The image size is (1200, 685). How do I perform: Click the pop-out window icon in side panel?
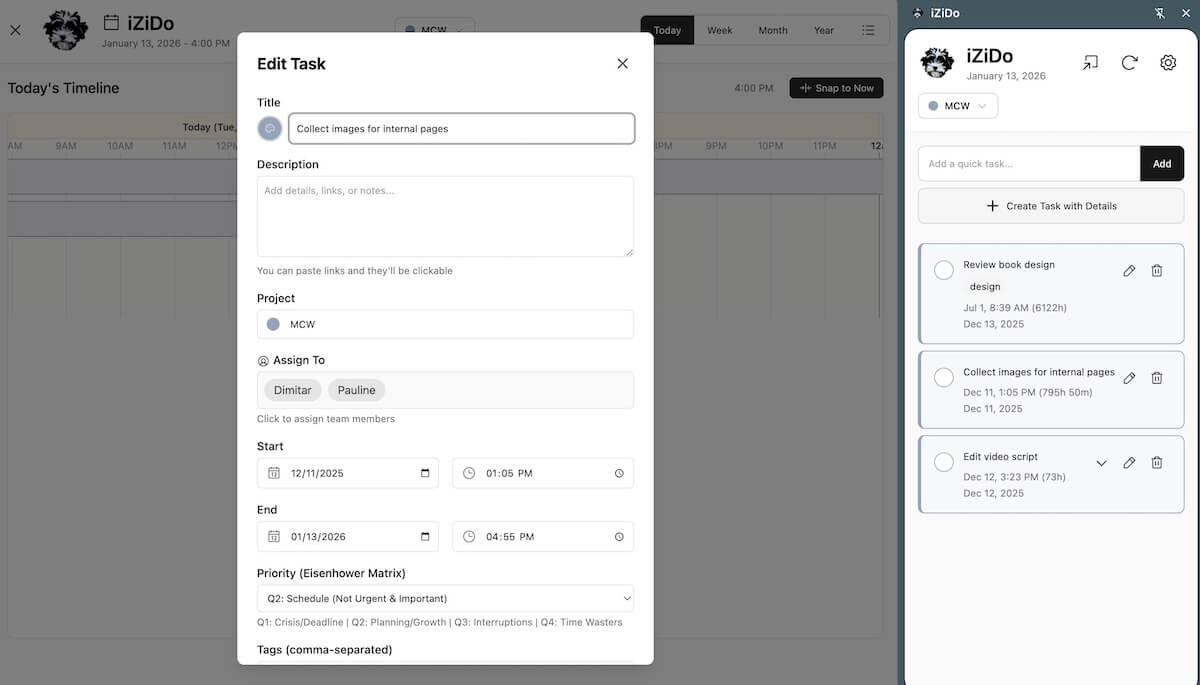[1090, 62]
